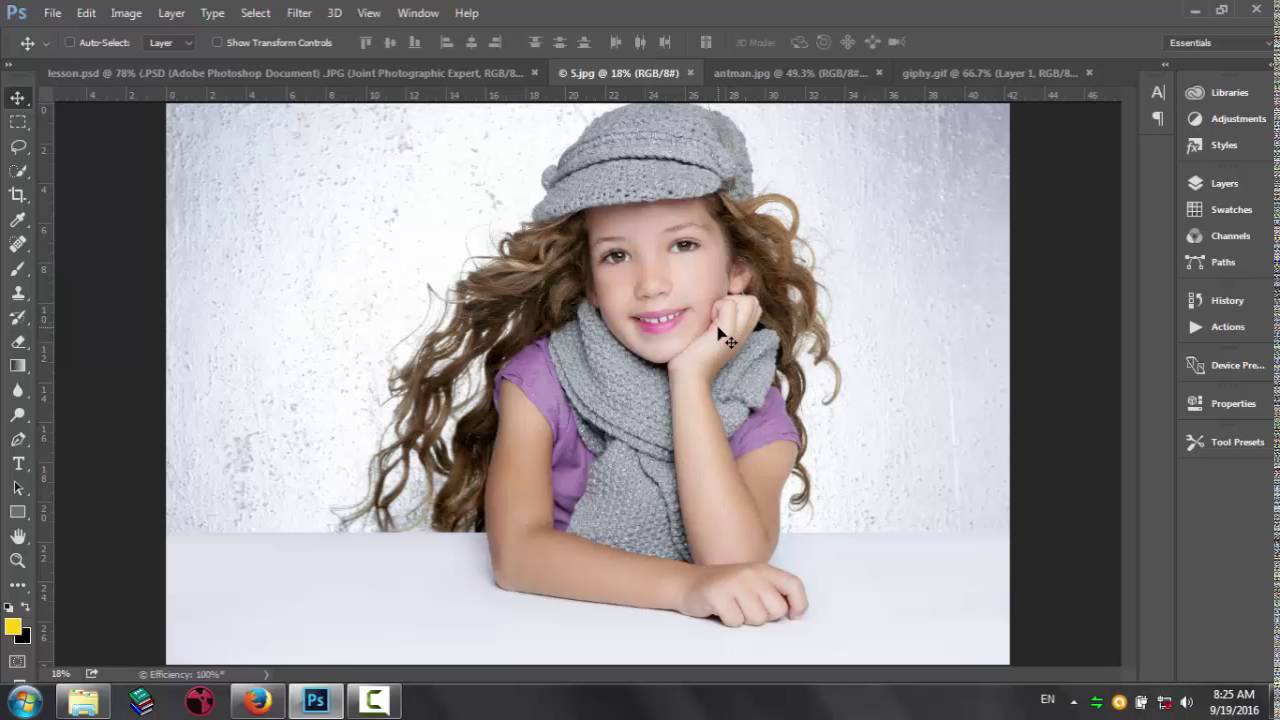Select the Dodge tool
Viewport: 1280px width, 720px height.
point(18,415)
